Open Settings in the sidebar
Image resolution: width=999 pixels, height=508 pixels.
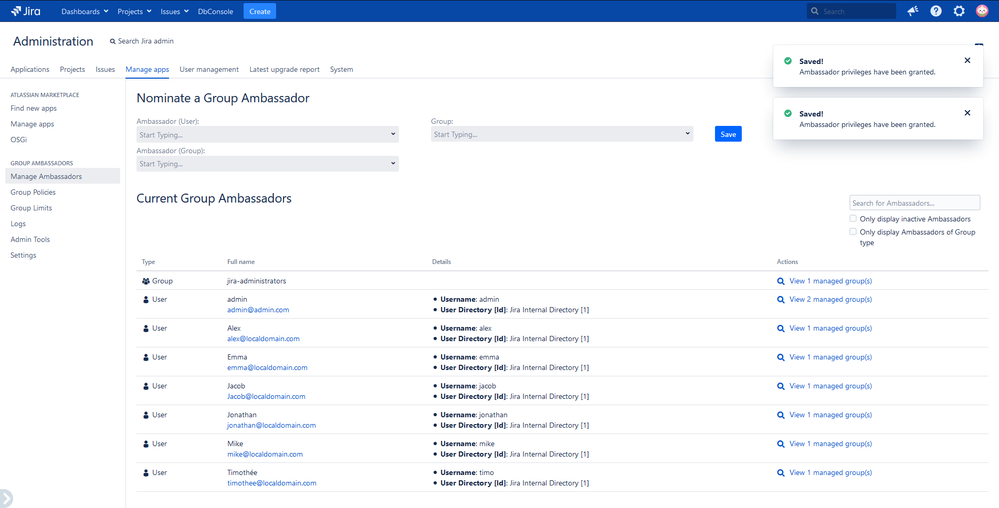click(24, 255)
